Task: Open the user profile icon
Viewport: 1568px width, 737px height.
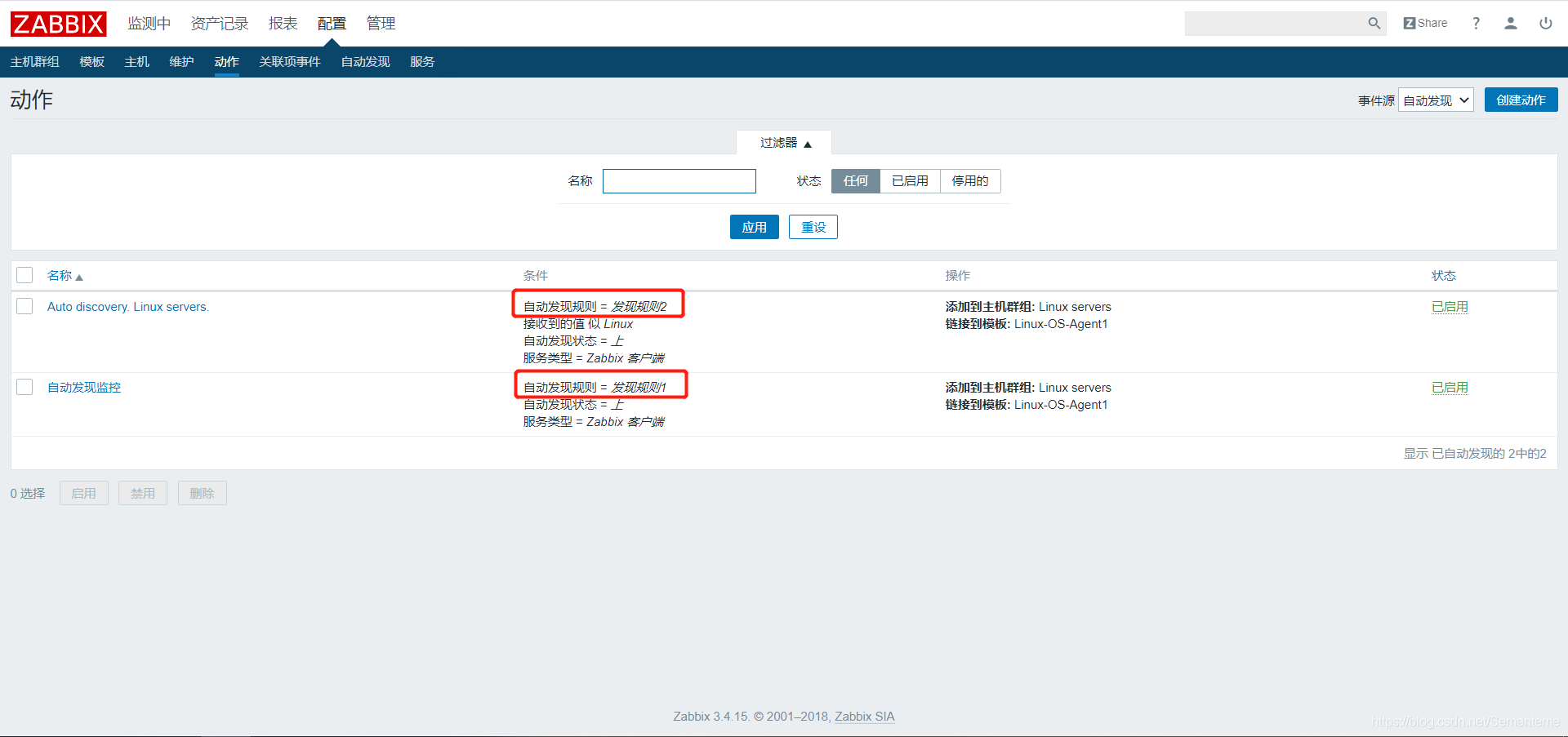Action: tap(1511, 24)
